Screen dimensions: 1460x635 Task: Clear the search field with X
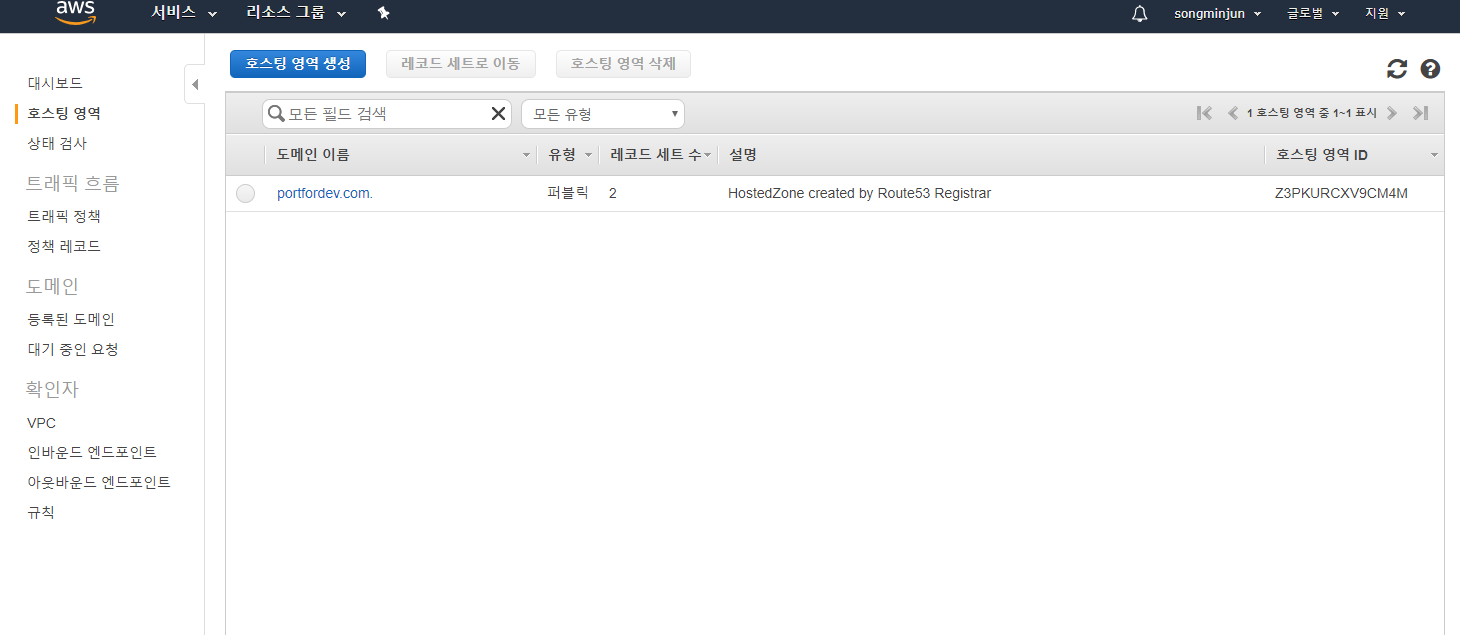[498, 114]
